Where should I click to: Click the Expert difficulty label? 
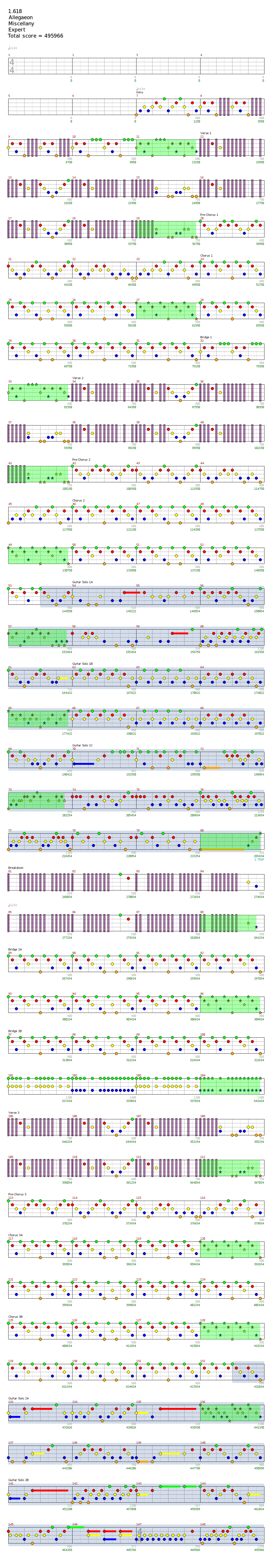(17, 30)
